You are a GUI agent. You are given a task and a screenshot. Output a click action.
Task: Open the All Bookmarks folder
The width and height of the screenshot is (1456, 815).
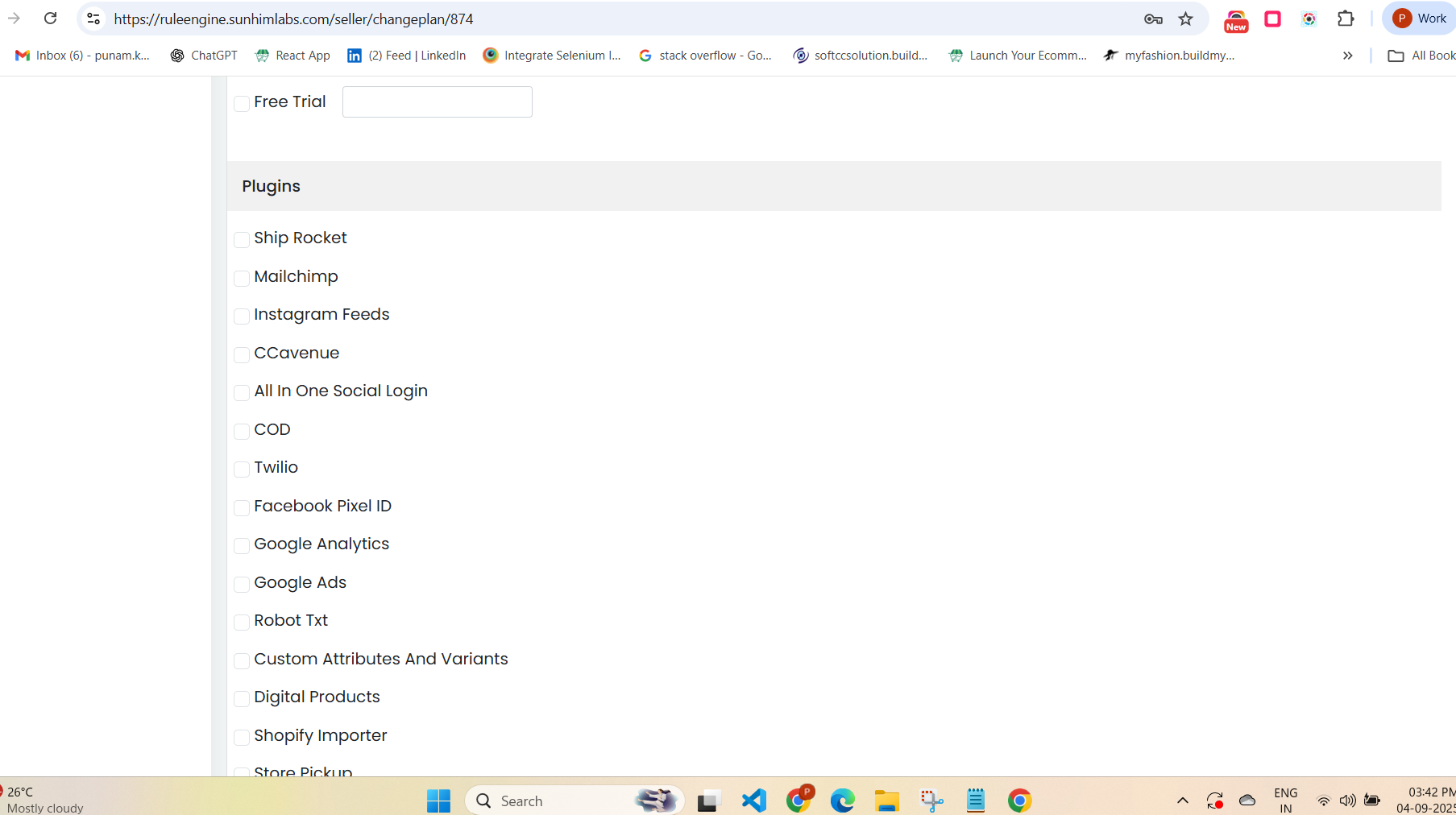coord(1422,56)
